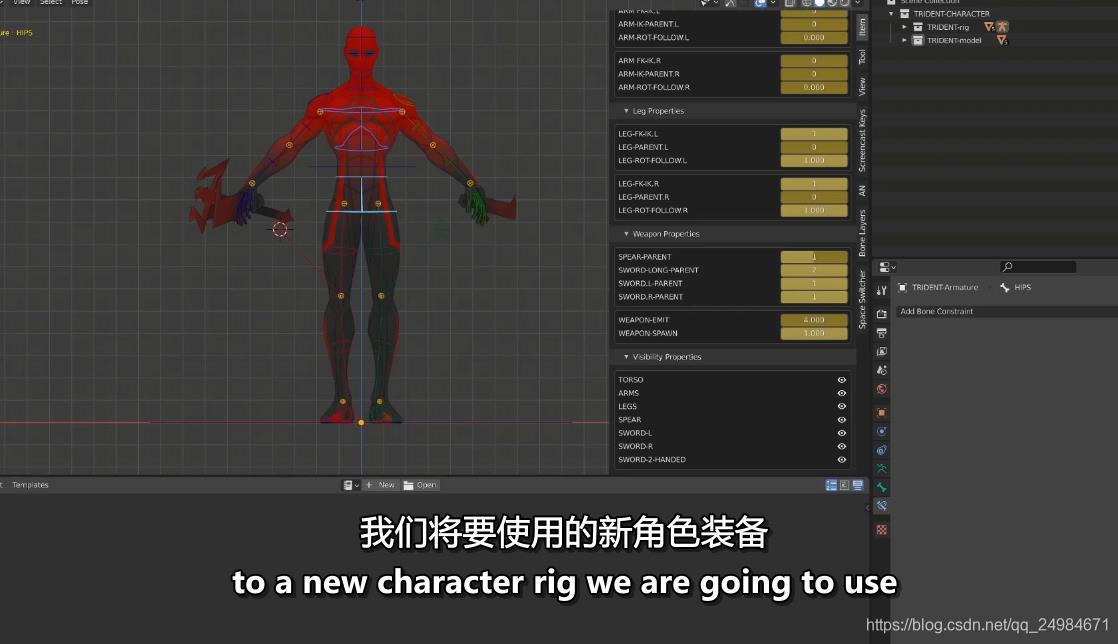Collapse the Weapon Properties panel
Viewport: 1118px width, 644px height.
tap(626, 234)
